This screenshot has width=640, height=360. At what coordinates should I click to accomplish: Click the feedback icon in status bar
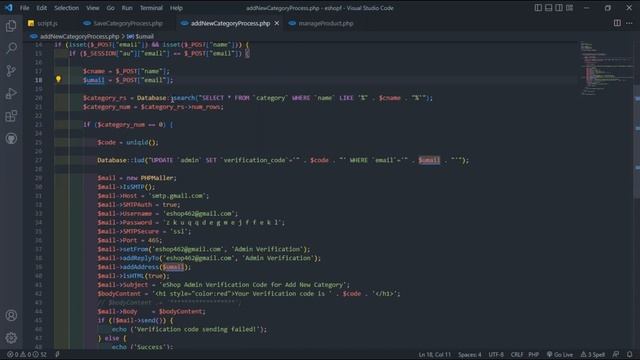(x=616, y=354)
